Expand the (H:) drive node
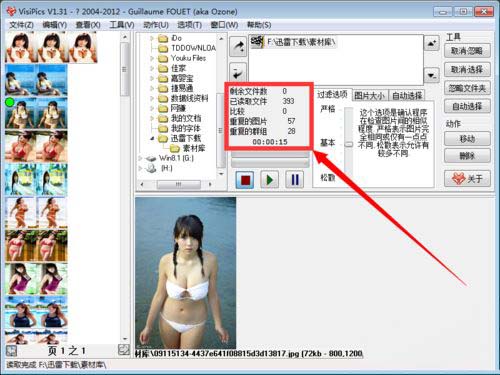Image resolution: width=500 pixels, height=375 pixels. click(140, 168)
